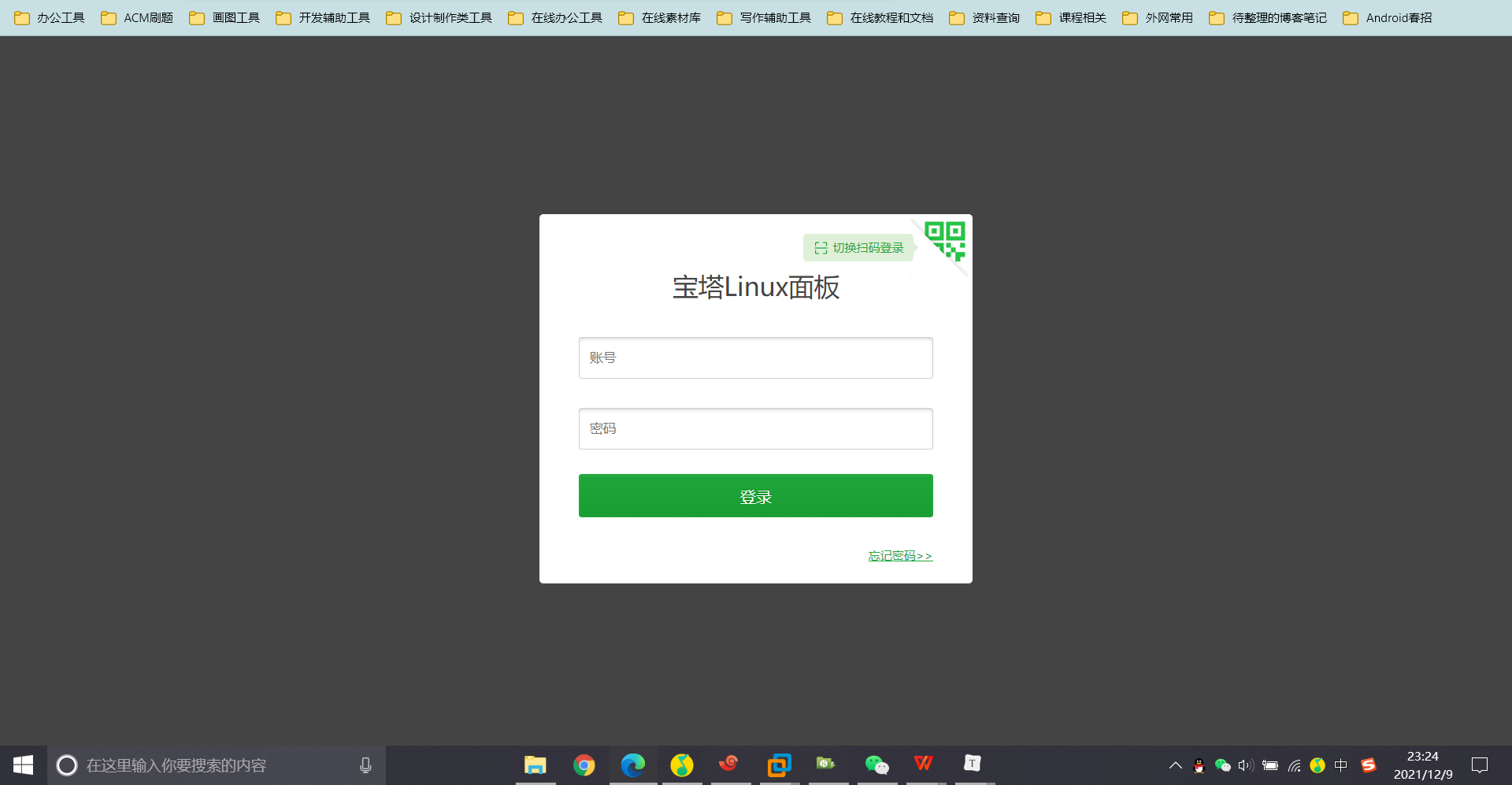
Task: Open the 画图工具 bookmark folder
Action: [x=224, y=17]
